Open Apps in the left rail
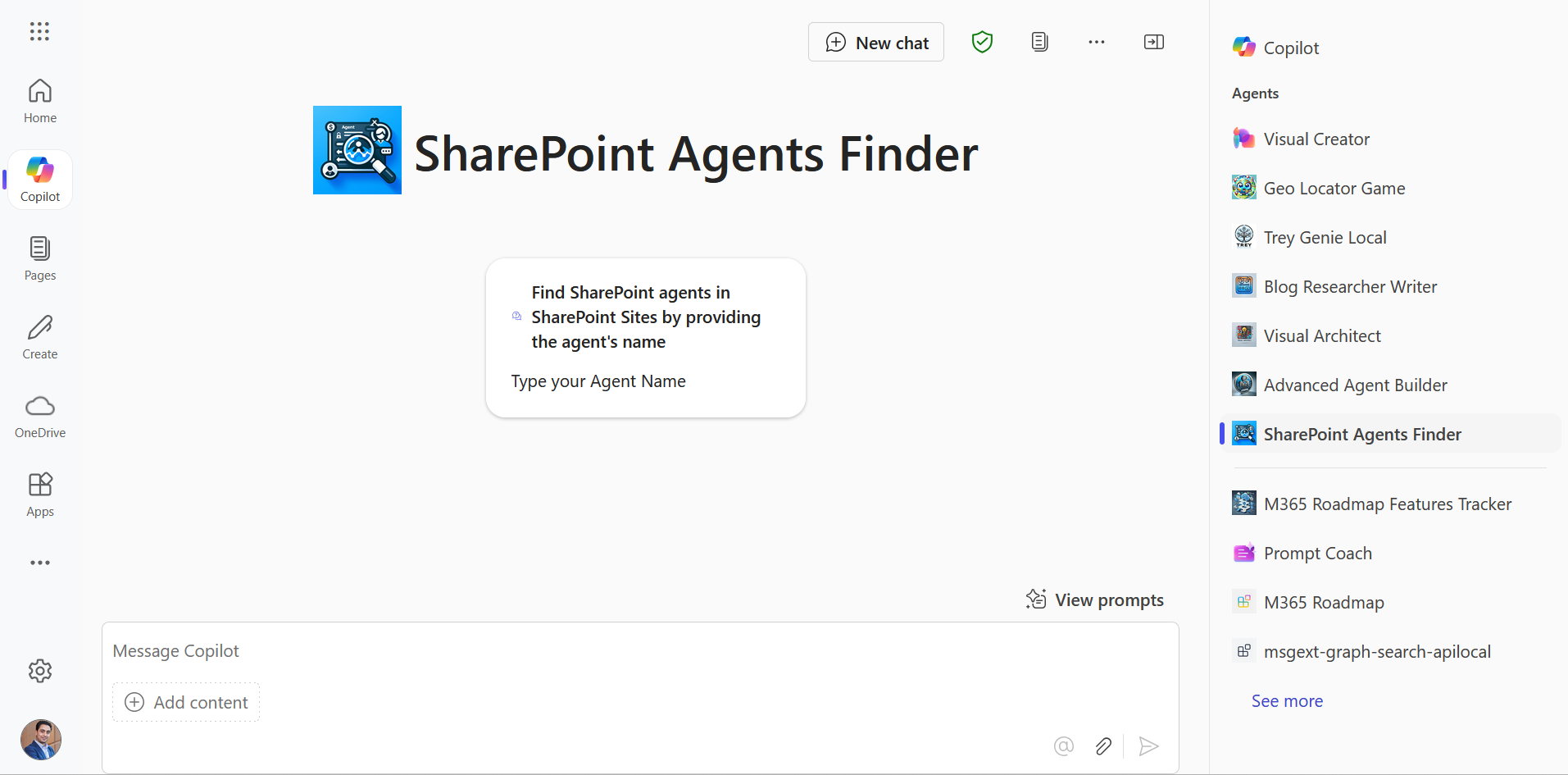 [x=40, y=495]
